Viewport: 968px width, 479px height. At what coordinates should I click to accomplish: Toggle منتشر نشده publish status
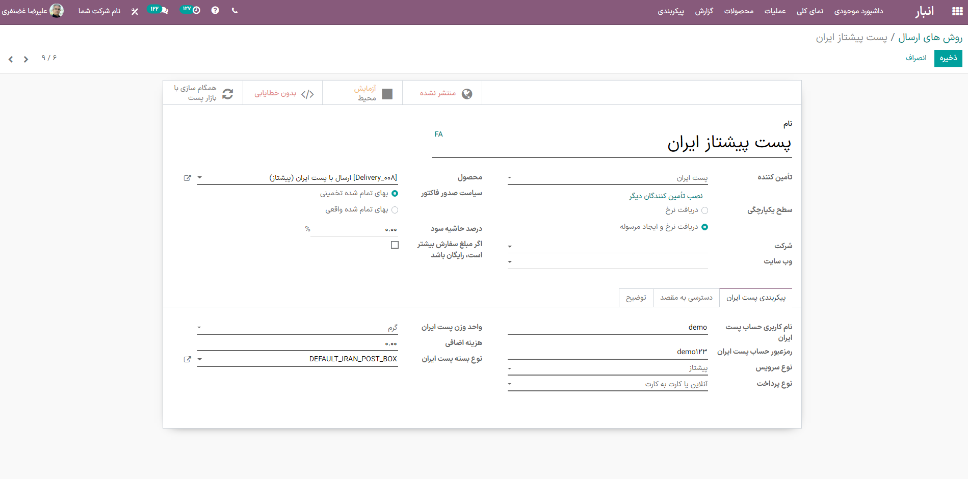click(x=442, y=94)
